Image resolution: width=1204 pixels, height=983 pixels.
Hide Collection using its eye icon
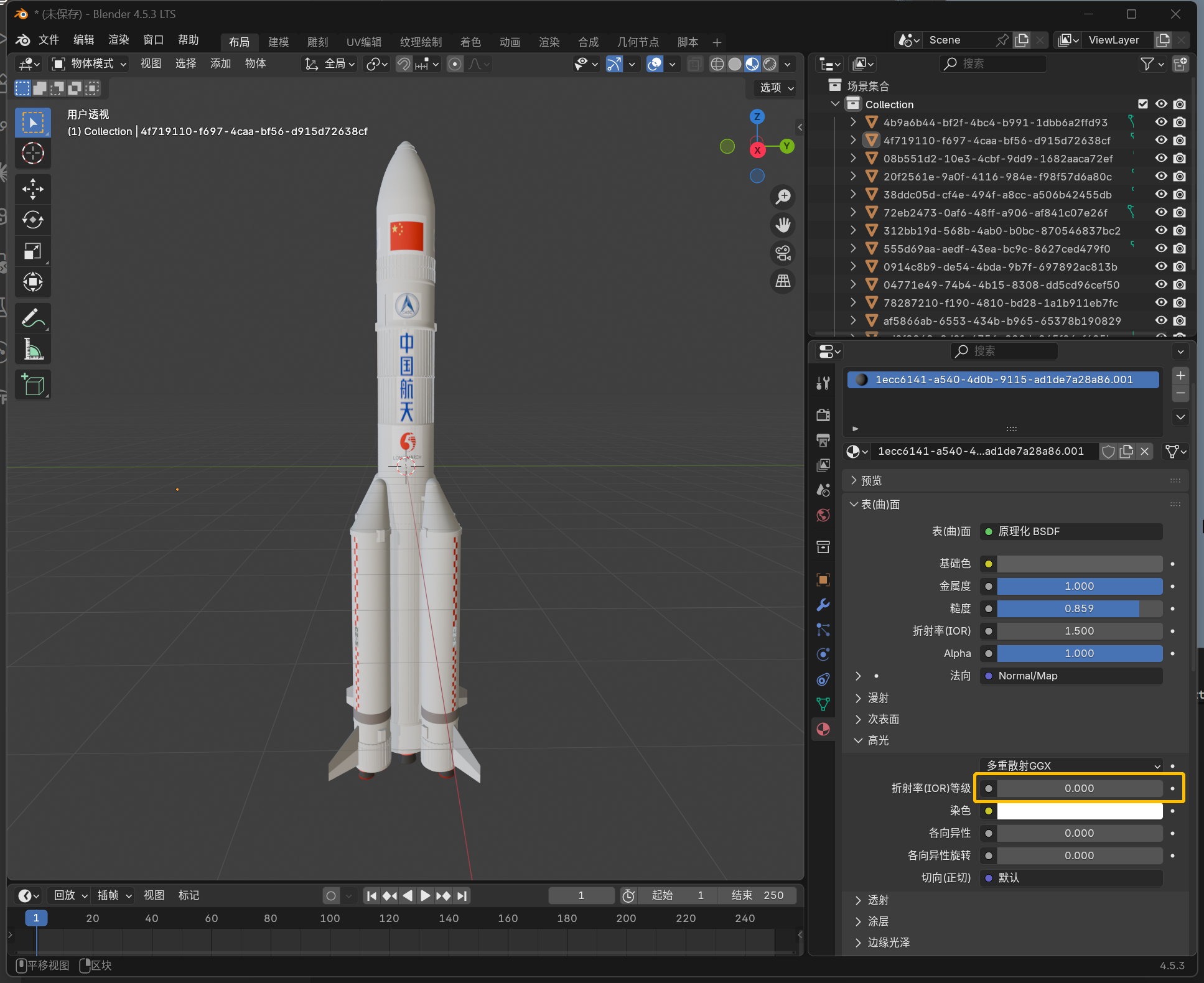(1161, 104)
